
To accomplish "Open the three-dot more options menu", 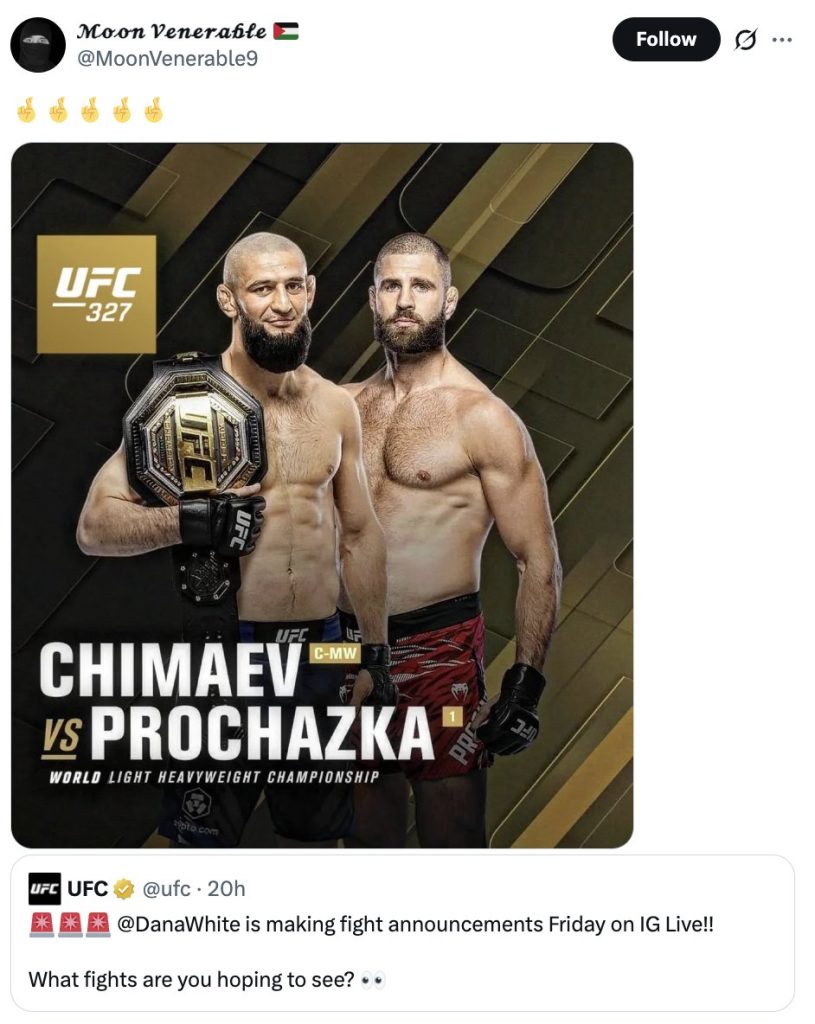I will pyautogui.click(x=782, y=40).
